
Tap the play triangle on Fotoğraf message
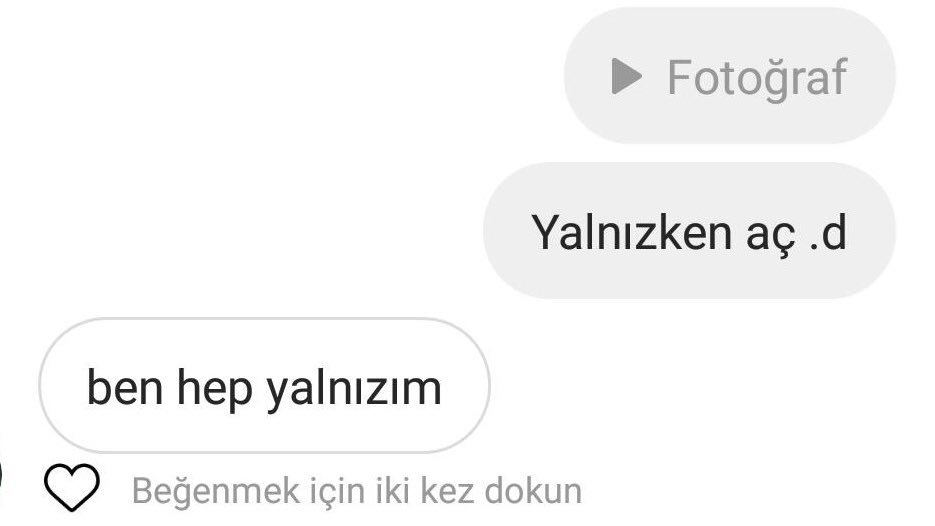click(626, 76)
